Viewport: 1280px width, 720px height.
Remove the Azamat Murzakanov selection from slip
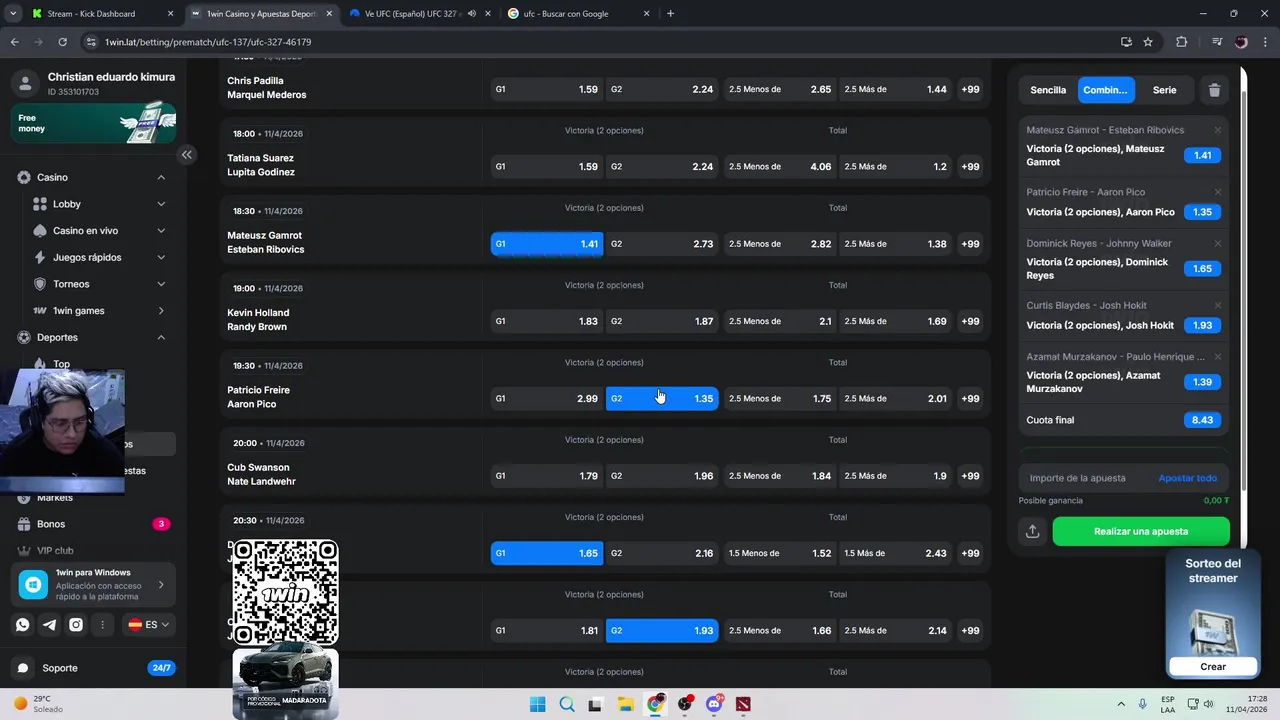point(1217,356)
